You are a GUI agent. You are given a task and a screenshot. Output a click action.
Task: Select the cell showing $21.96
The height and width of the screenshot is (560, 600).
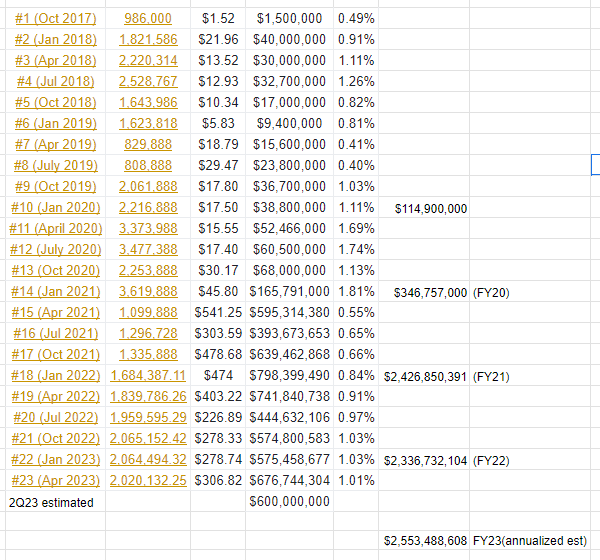pos(218,39)
